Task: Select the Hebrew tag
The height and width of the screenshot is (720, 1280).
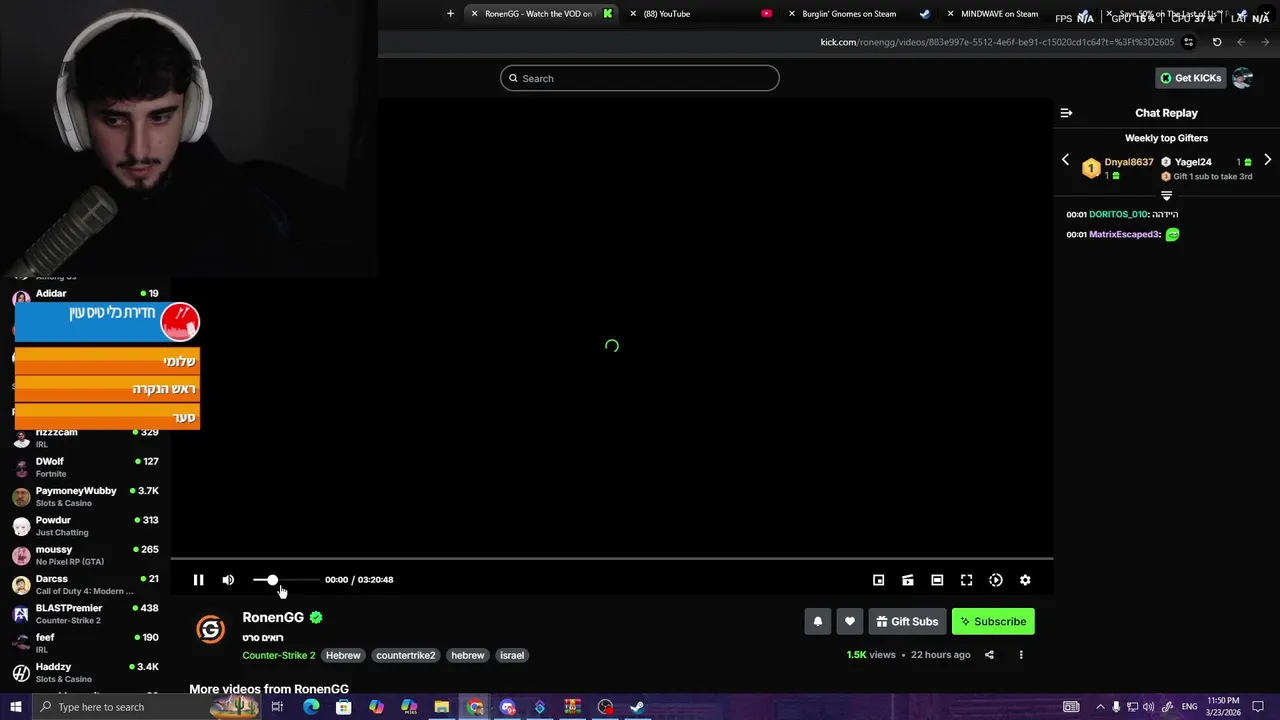Action: pos(343,655)
